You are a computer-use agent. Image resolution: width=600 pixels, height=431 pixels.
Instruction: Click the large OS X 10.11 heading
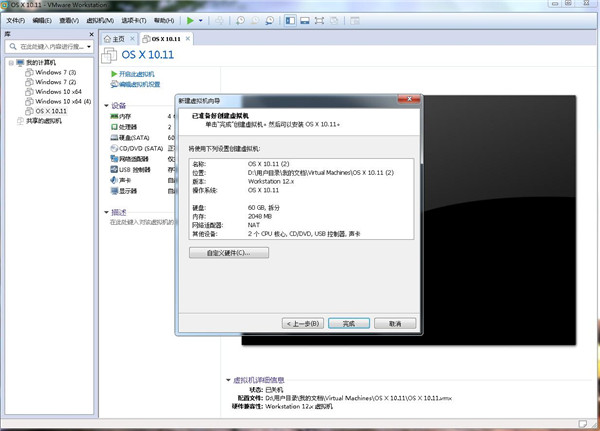[x=148, y=55]
